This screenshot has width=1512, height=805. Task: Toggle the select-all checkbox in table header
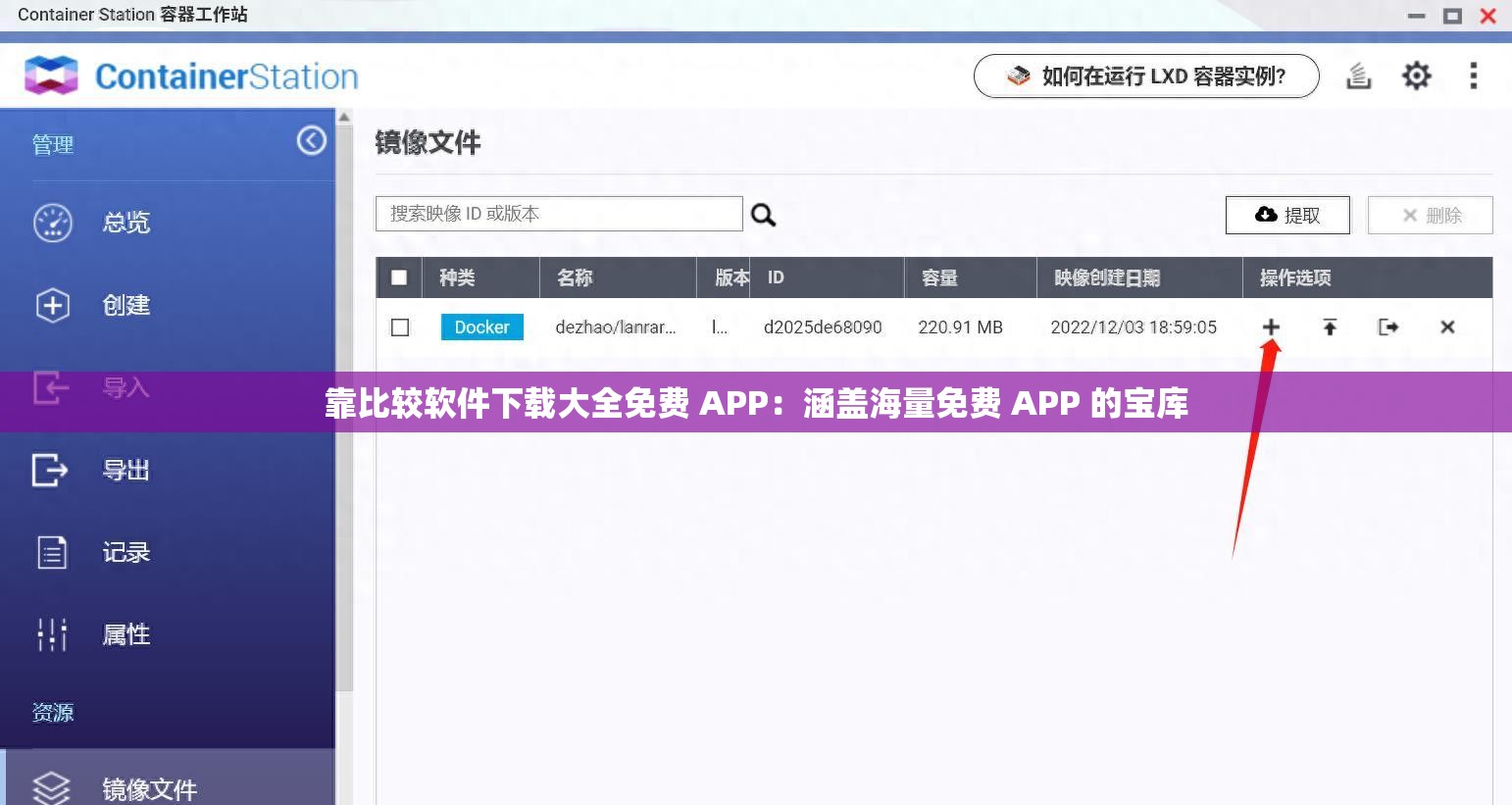click(x=399, y=277)
